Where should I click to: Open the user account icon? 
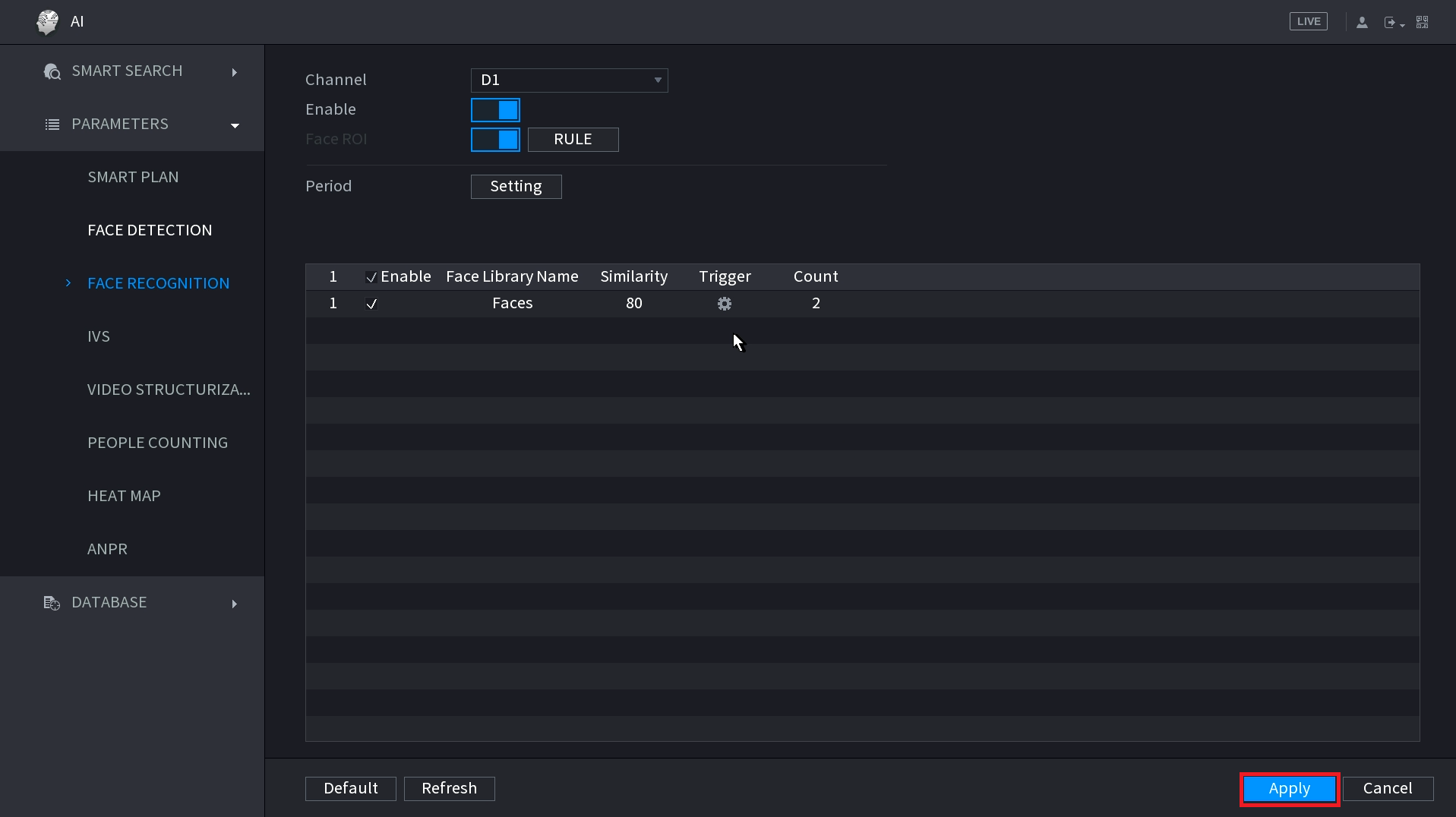click(1362, 23)
